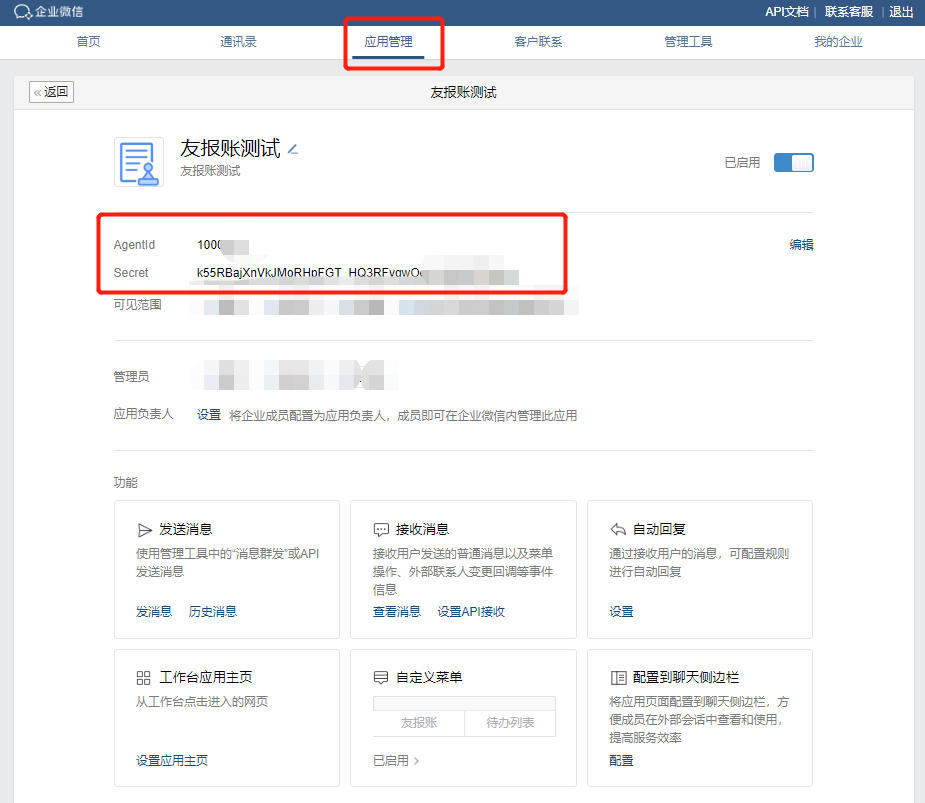This screenshot has height=803, width=925.
Task: Click the 待办列表 menu preview item
Action: [510, 723]
